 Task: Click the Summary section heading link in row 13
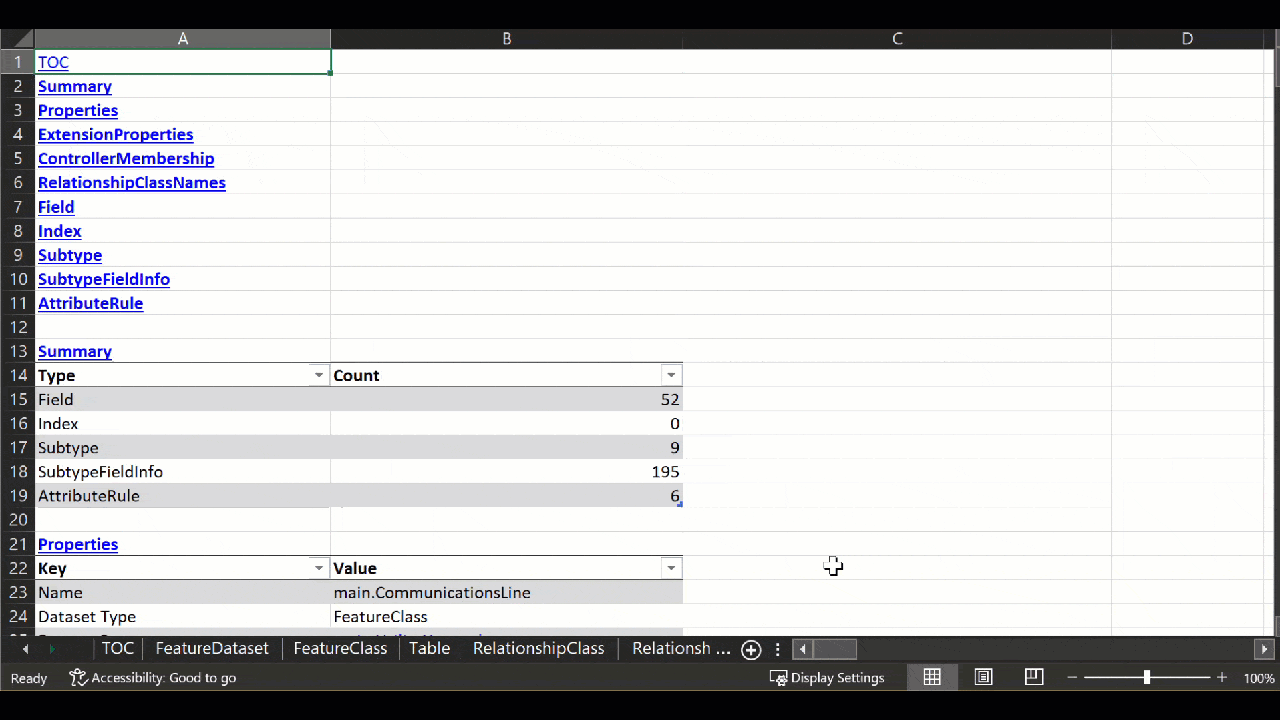point(75,351)
